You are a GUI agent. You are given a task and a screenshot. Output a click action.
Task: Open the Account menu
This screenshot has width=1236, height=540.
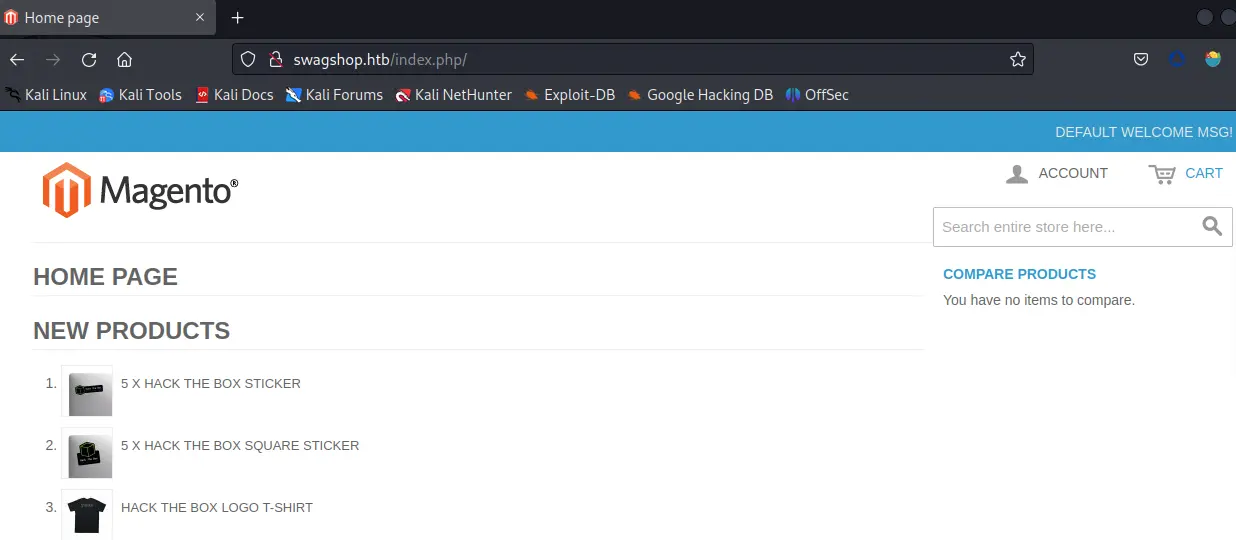(1057, 174)
